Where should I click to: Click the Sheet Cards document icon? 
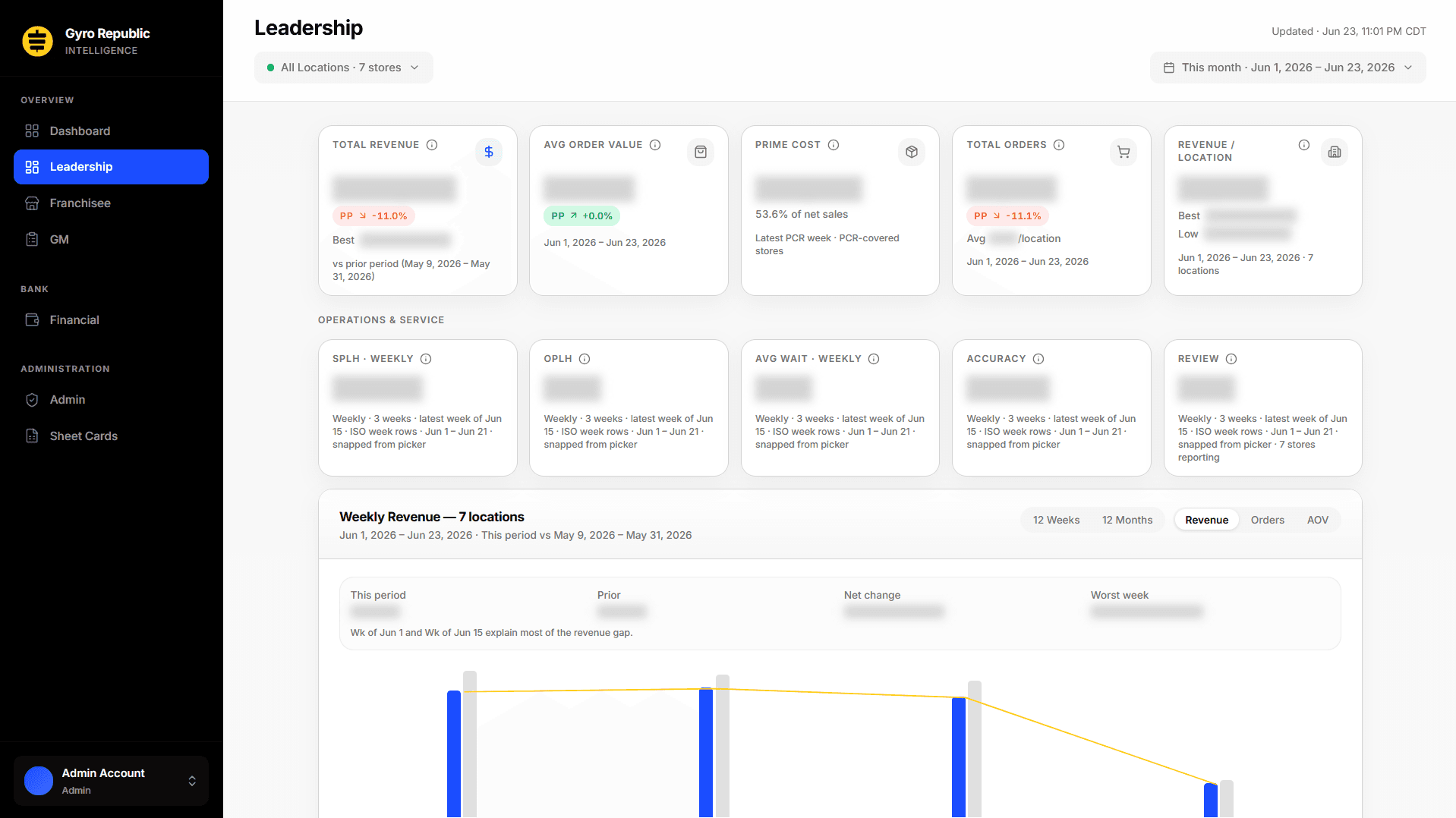coord(32,436)
